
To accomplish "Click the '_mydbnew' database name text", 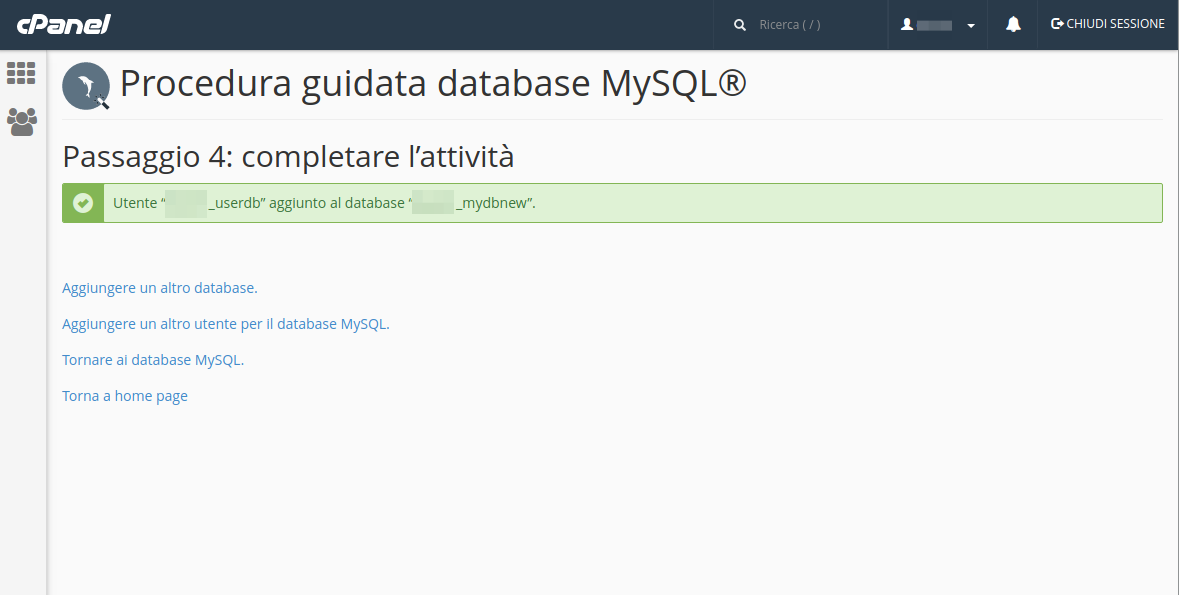I will click(491, 203).
